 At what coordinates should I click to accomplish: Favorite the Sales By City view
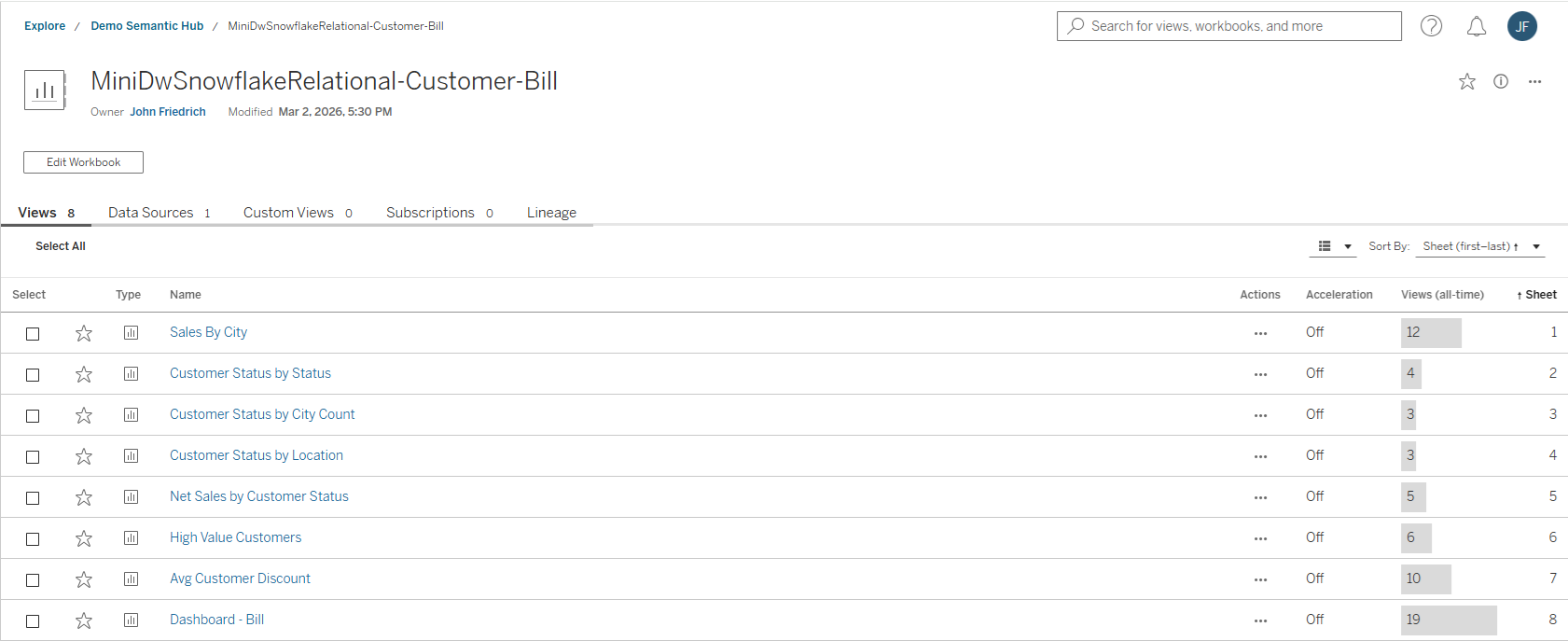(84, 333)
